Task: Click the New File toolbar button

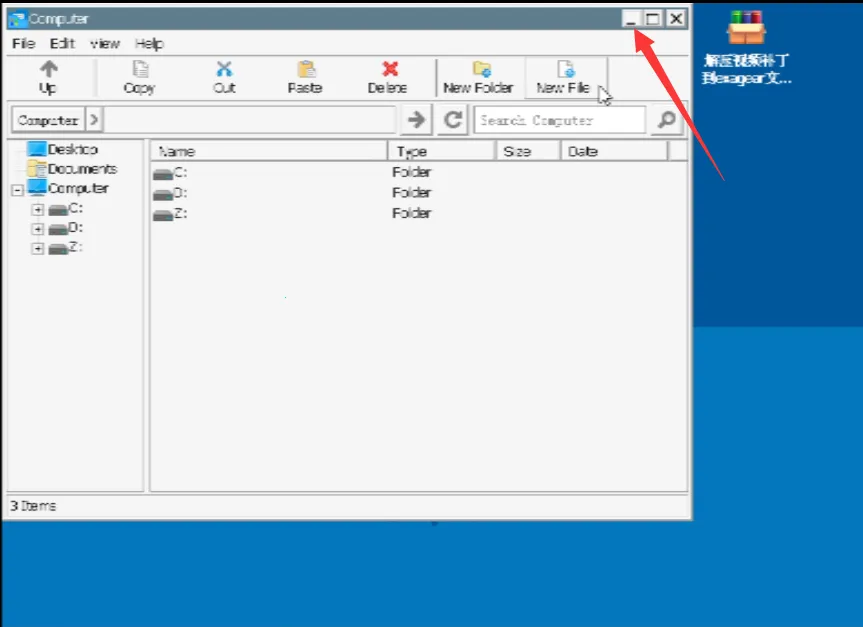Action: [x=564, y=76]
